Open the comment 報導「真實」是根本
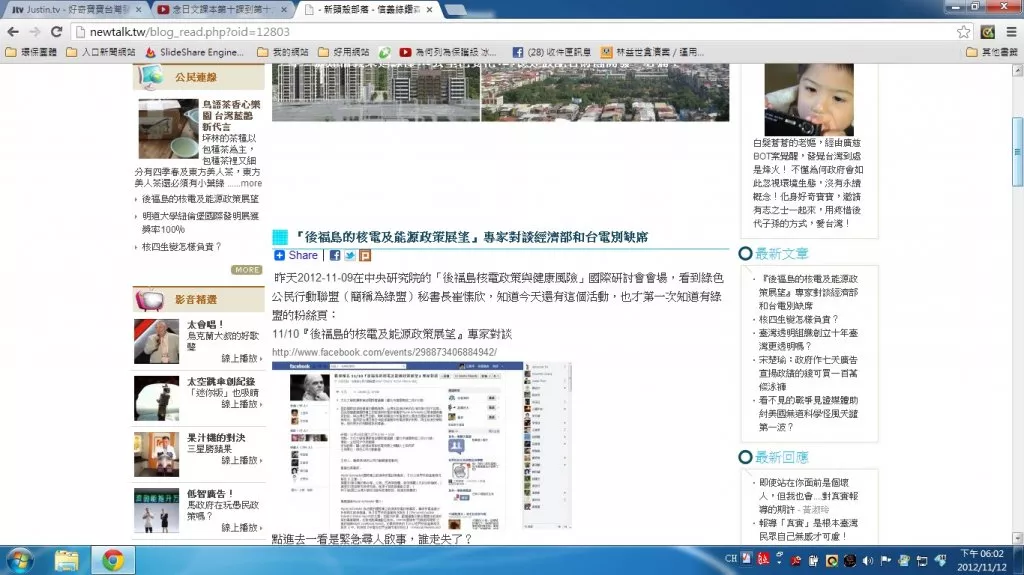Screen dimensions: 1024x575 pos(808,530)
